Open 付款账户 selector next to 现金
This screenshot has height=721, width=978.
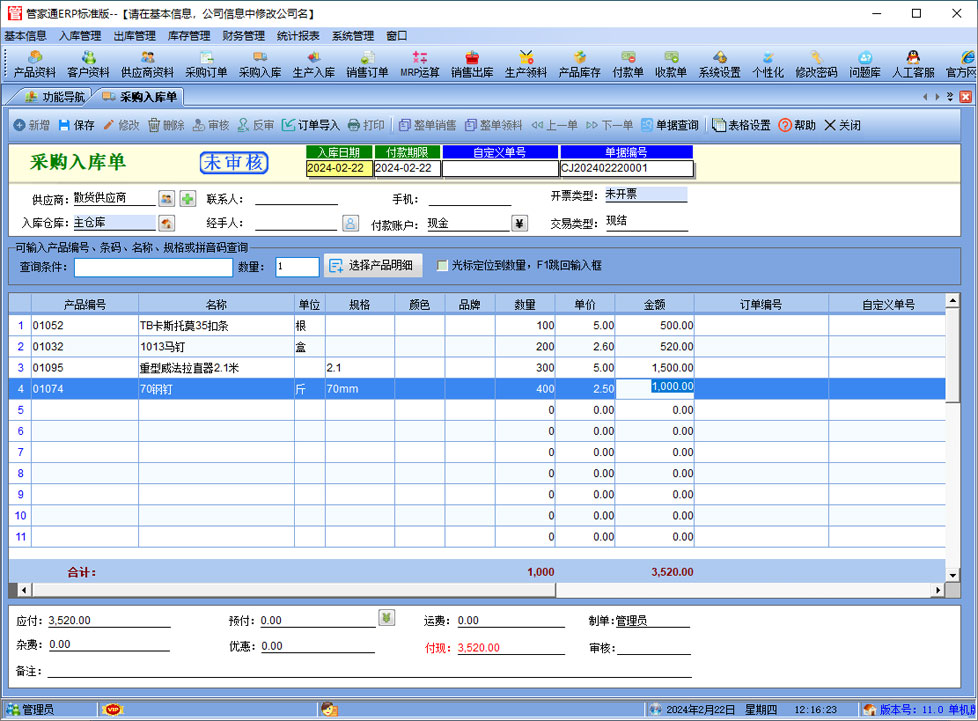519,223
